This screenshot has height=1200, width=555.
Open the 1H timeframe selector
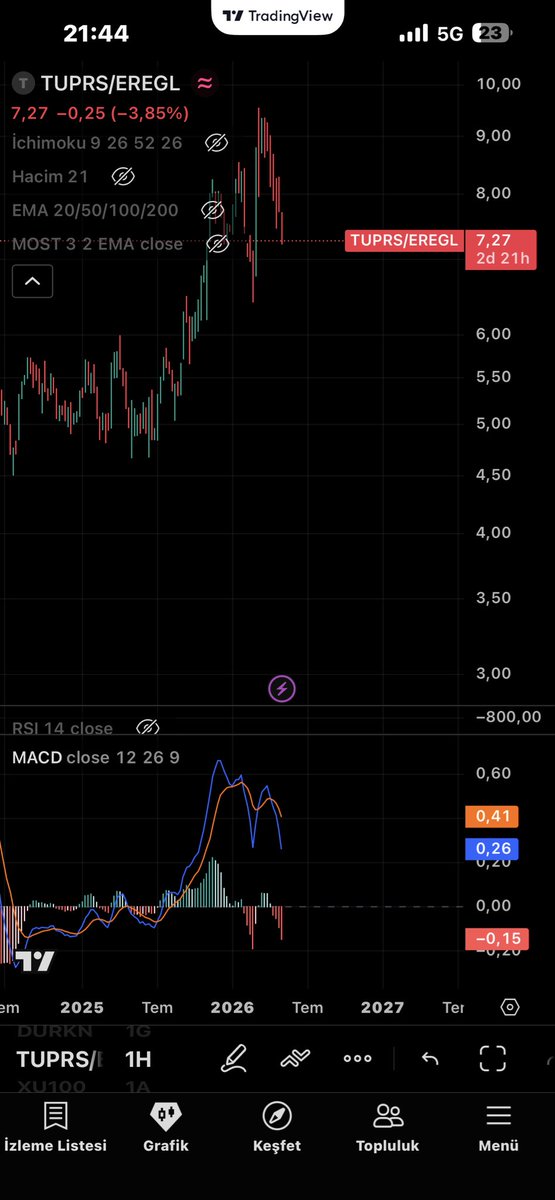pyautogui.click(x=138, y=1059)
